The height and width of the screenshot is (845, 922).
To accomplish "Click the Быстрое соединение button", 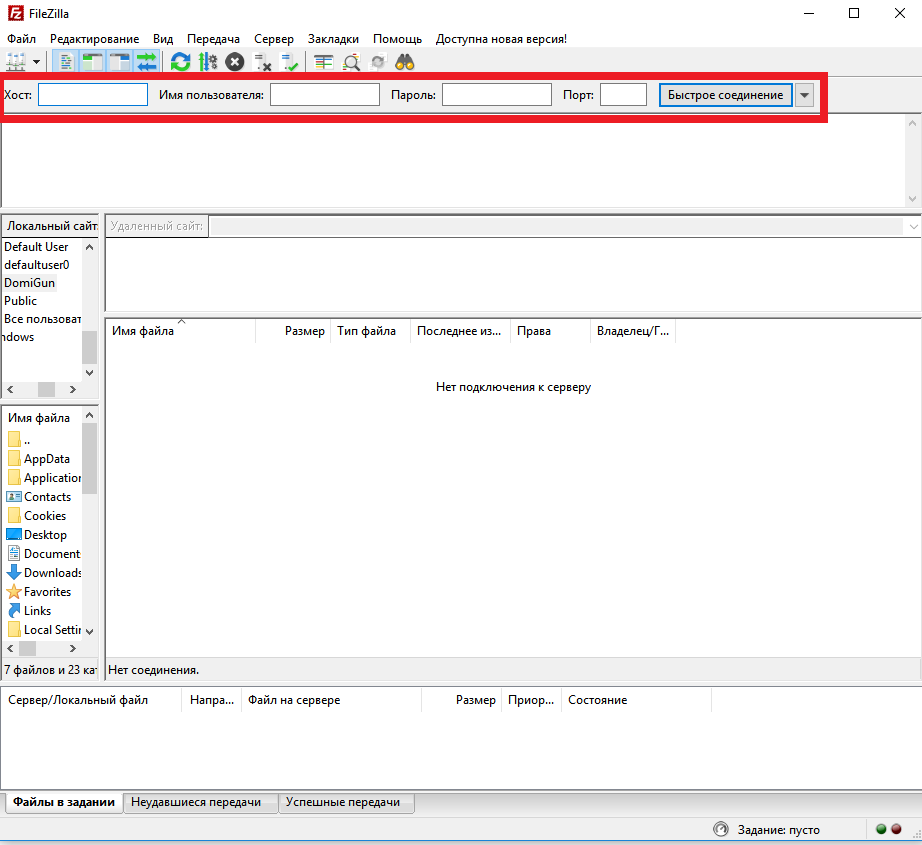I will [x=726, y=95].
